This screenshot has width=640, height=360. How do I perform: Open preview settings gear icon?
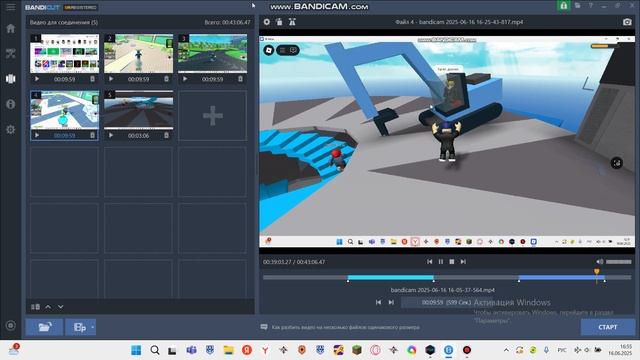pyautogui.click(x=267, y=22)
